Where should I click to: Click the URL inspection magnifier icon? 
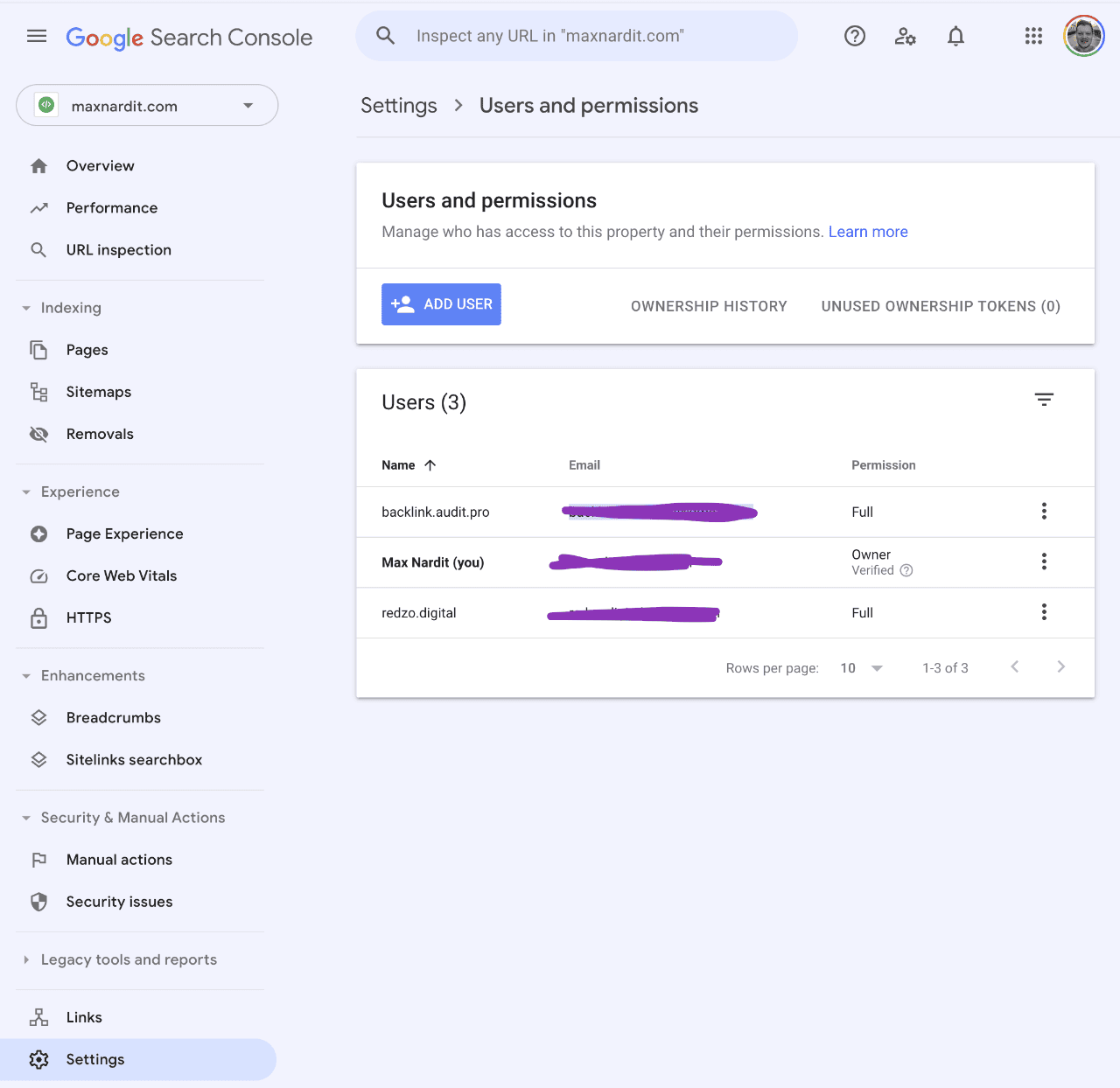(x=38, y=250)
